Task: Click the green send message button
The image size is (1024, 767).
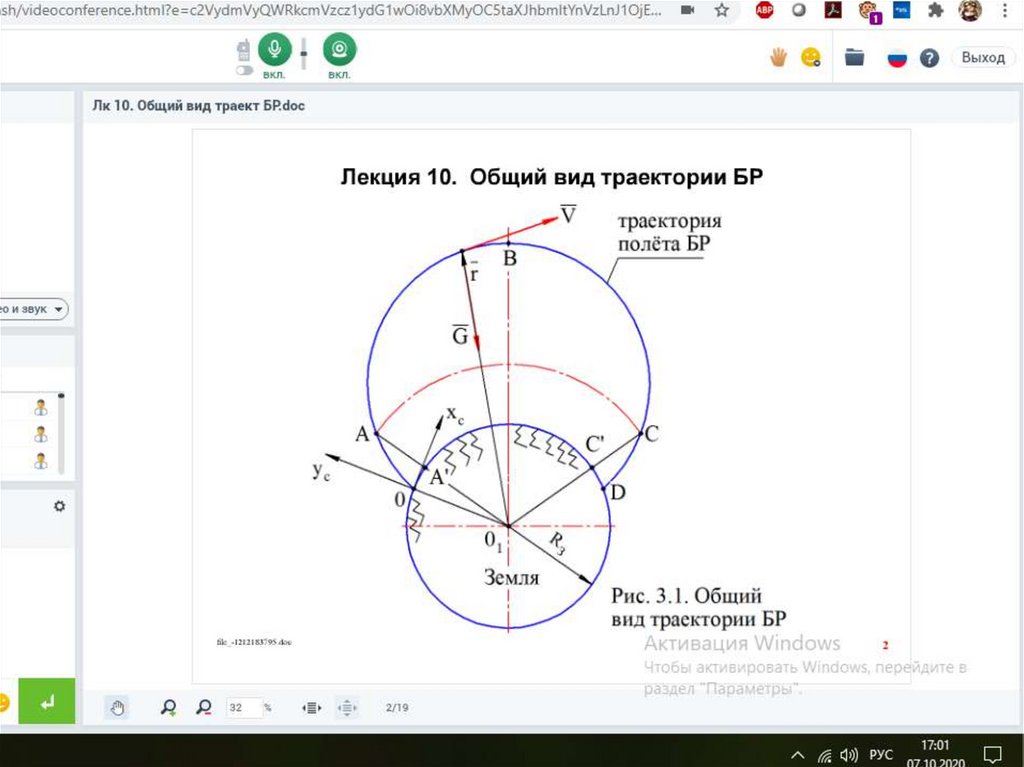Action: point(47,701)
